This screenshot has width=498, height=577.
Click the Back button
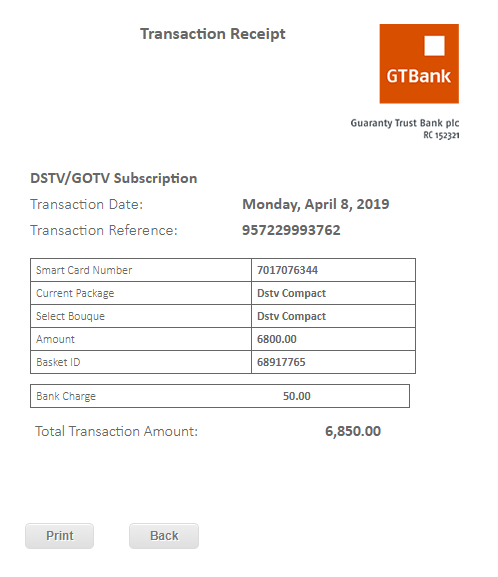tap(164, 536)
